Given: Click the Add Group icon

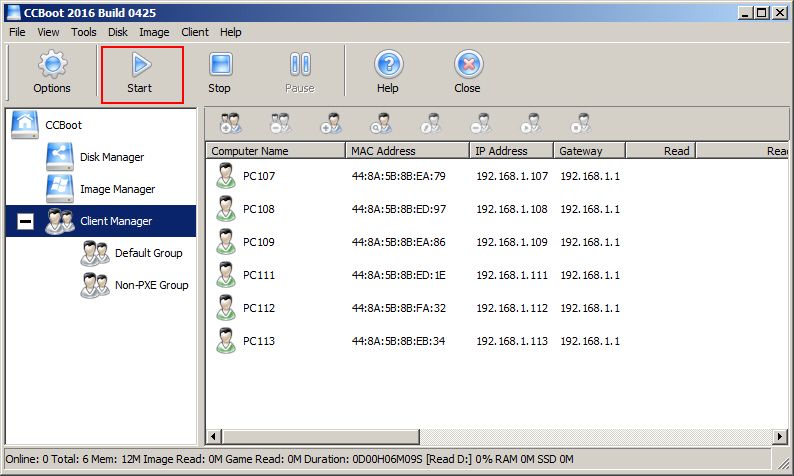Looking at the screenshot, I should 230,123.
